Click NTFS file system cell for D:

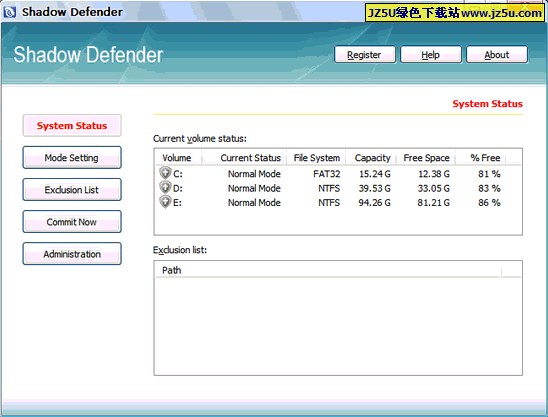pyautogui.click(x=329, y=188)
